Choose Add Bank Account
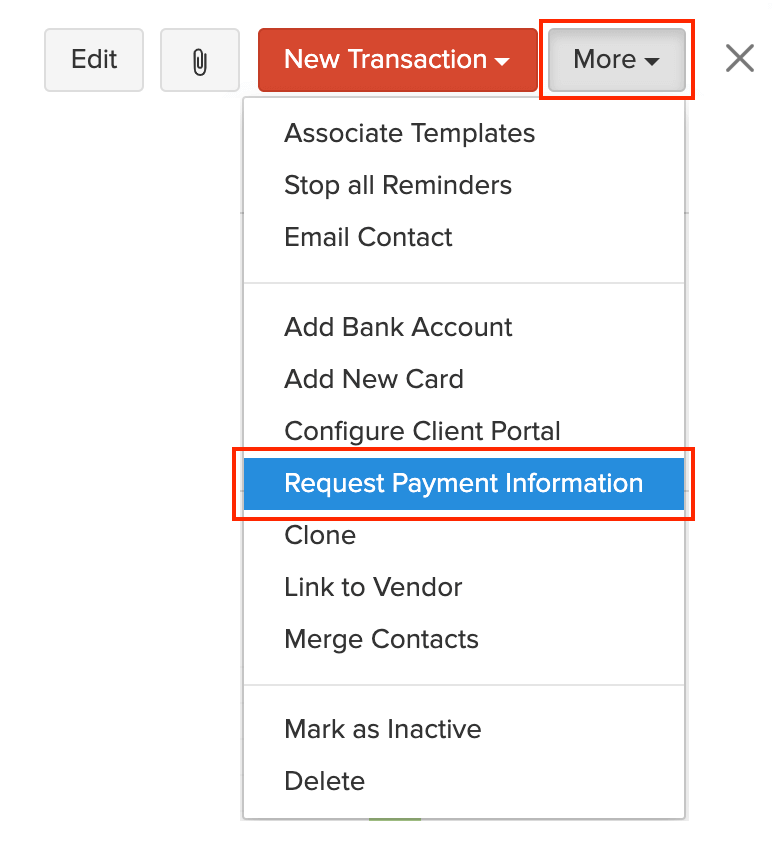Image resolution: width=772 pixels, height=842 pixels. coord(398,327)
